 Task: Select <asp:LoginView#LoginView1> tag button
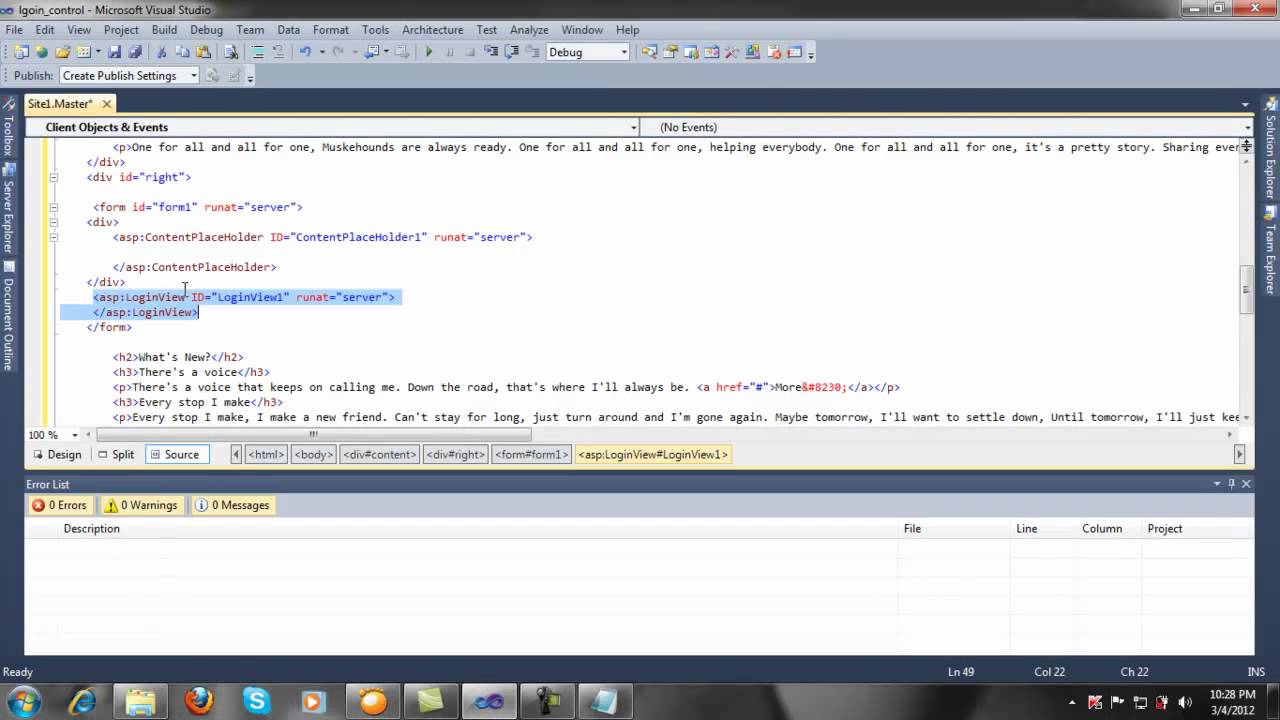(653, 454)
